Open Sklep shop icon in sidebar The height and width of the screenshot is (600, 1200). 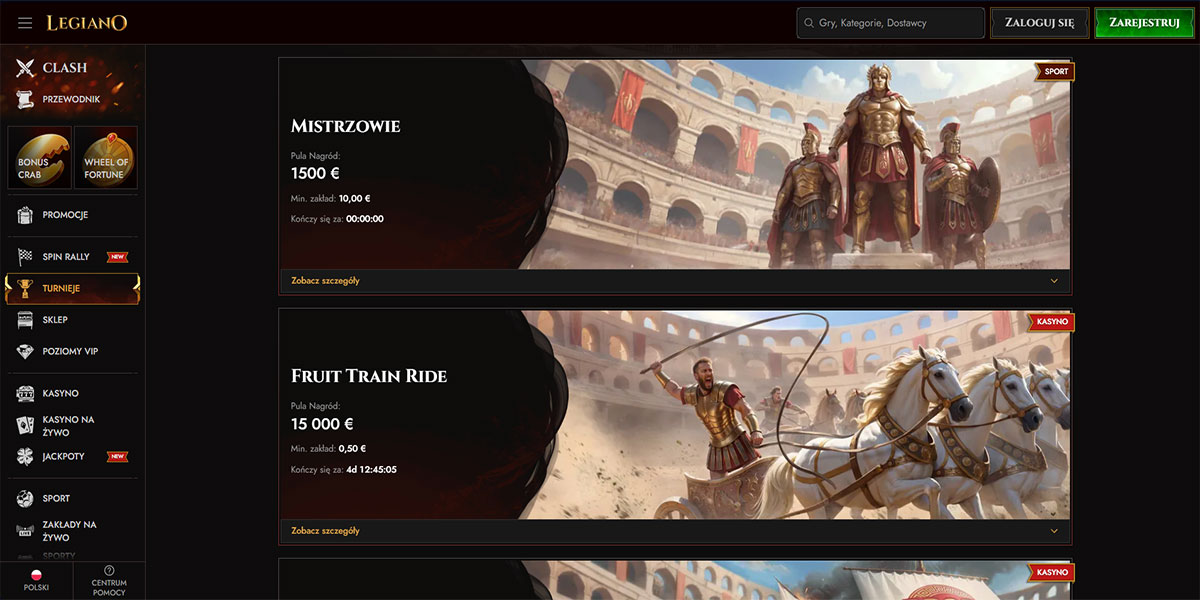click(25, 320)
